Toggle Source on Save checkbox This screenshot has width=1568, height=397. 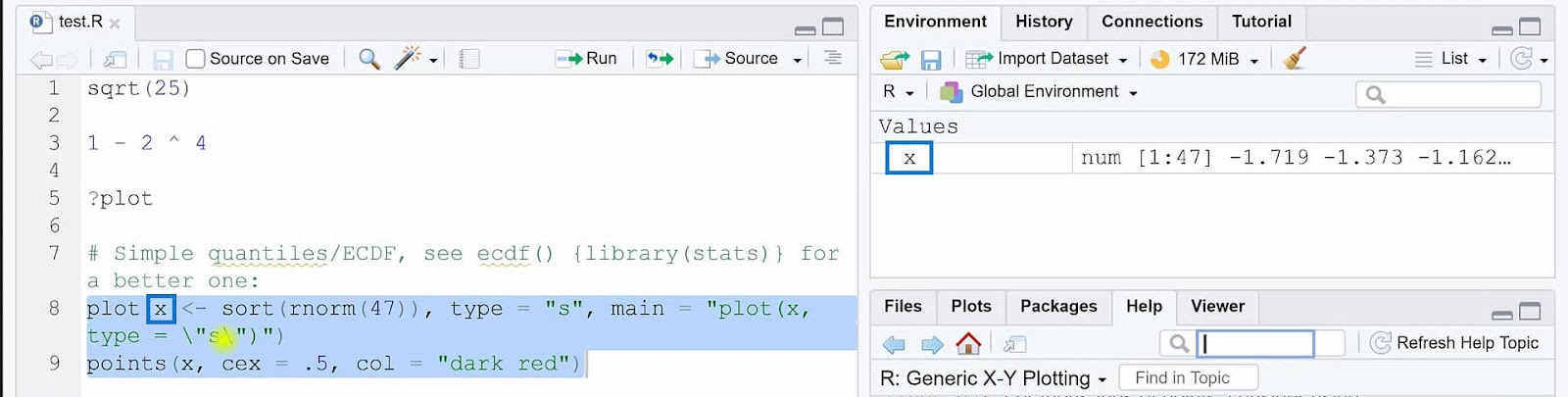click(x=195, y=59)
